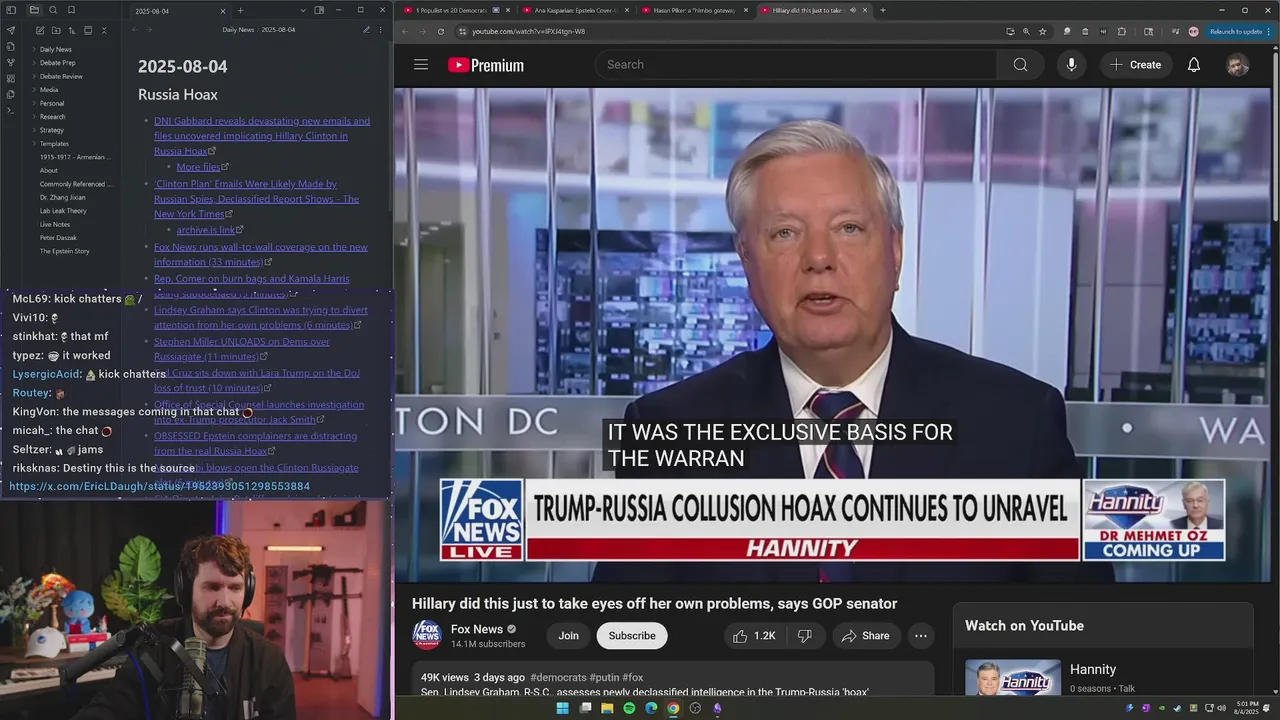Open the x.com EricLDaugh status link in chat
This screenshot has width=1280, height=720.
tap(160, 486)
